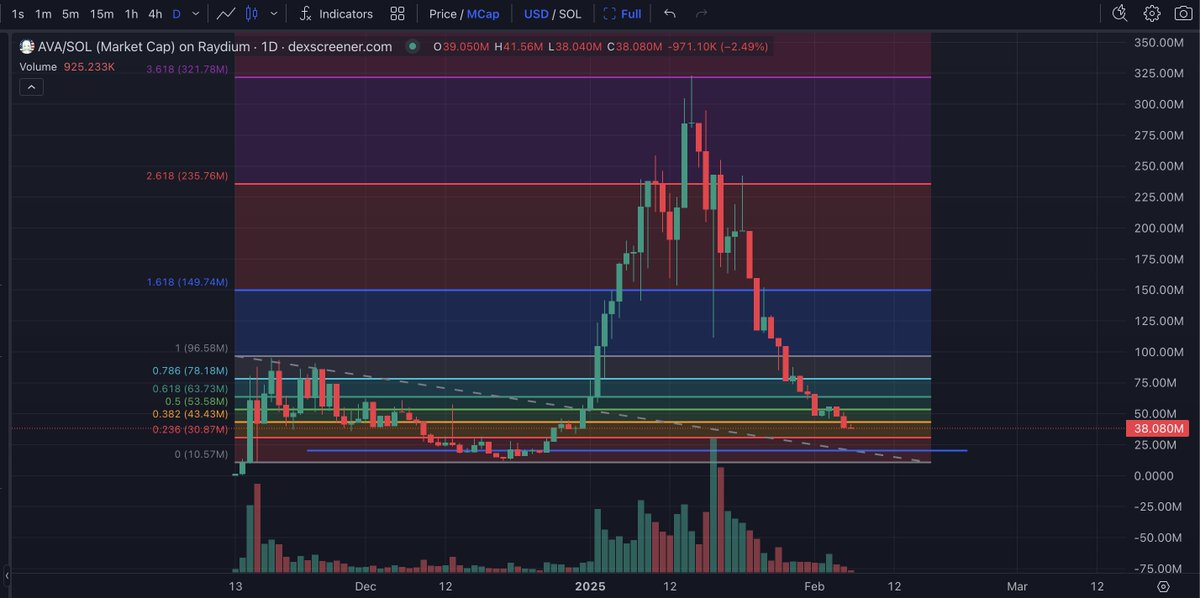Select the D daily timeframe
This screenshot has height=598, width=1200.
click(177, 14)
